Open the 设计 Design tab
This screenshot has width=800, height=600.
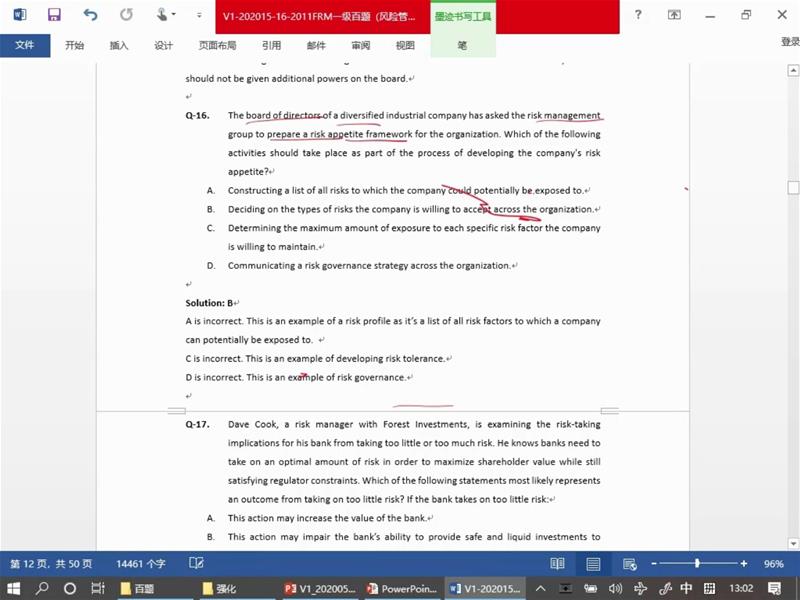tap(163, 45)
